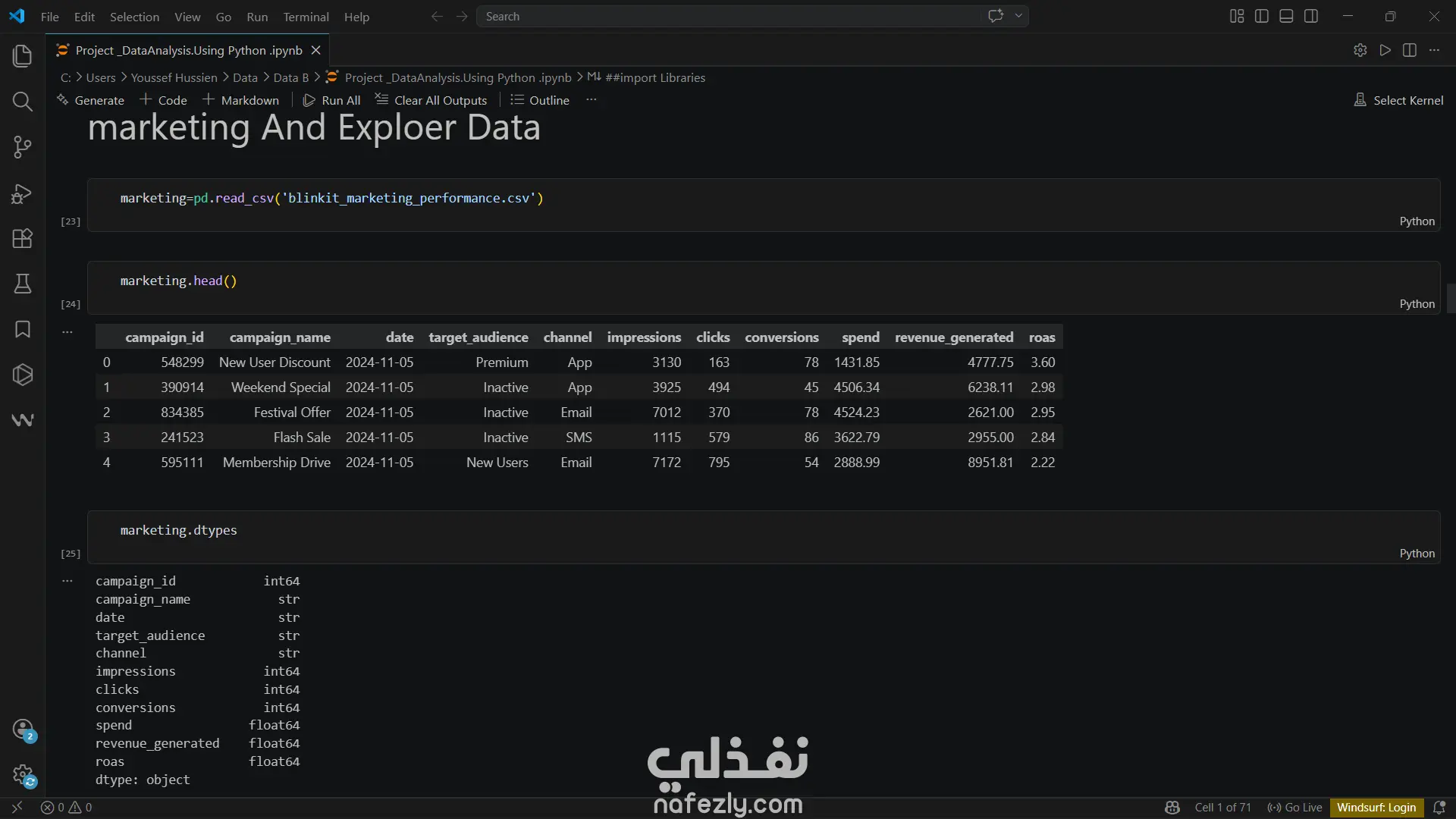Screen dimensions: 1456x819
Task: Click Go Live in status bar
Action: 1294,808
